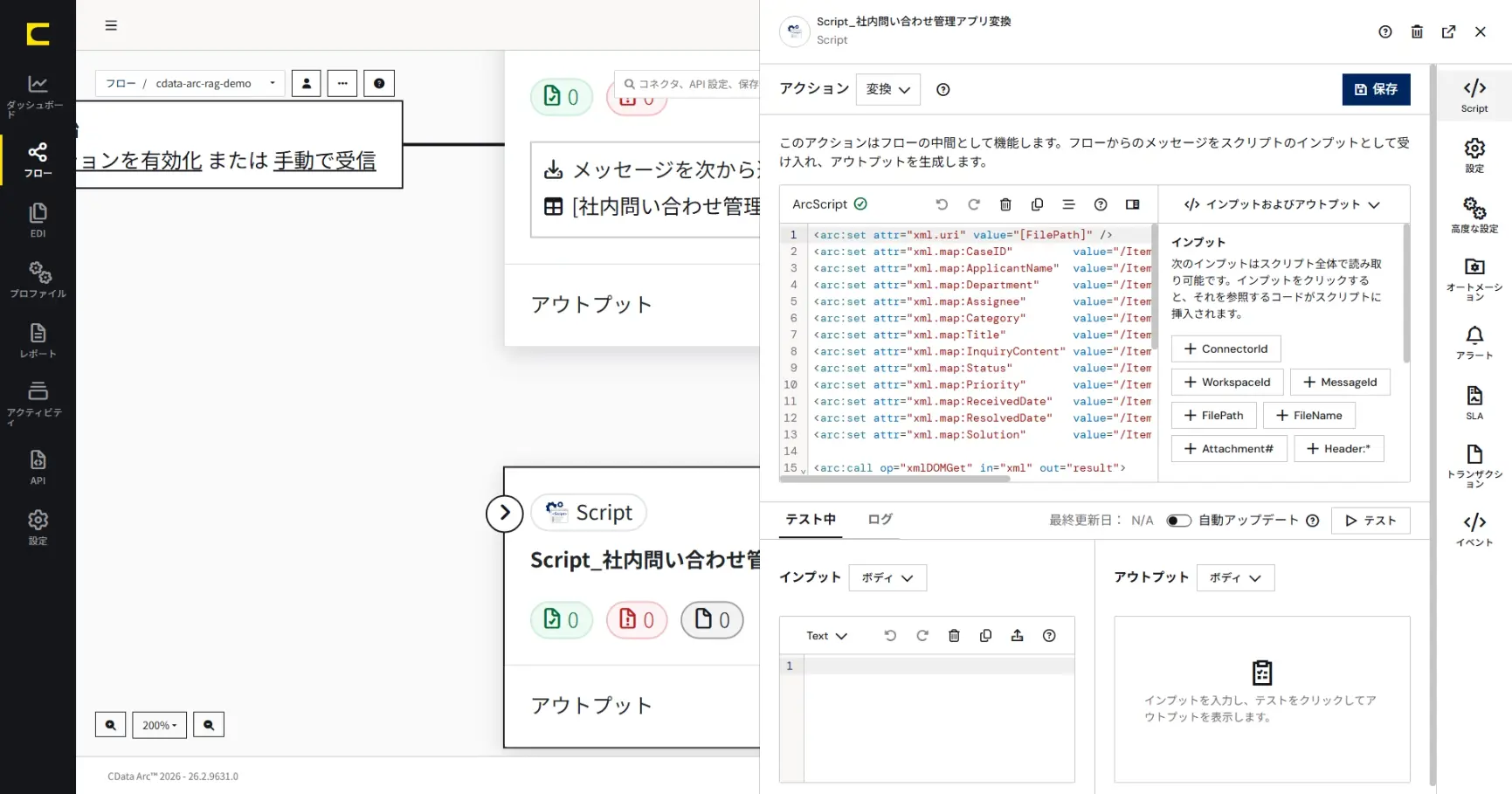Switch to the テスト中 tab
This screenshot has height=794, width=1512.
tap(811, 519)
